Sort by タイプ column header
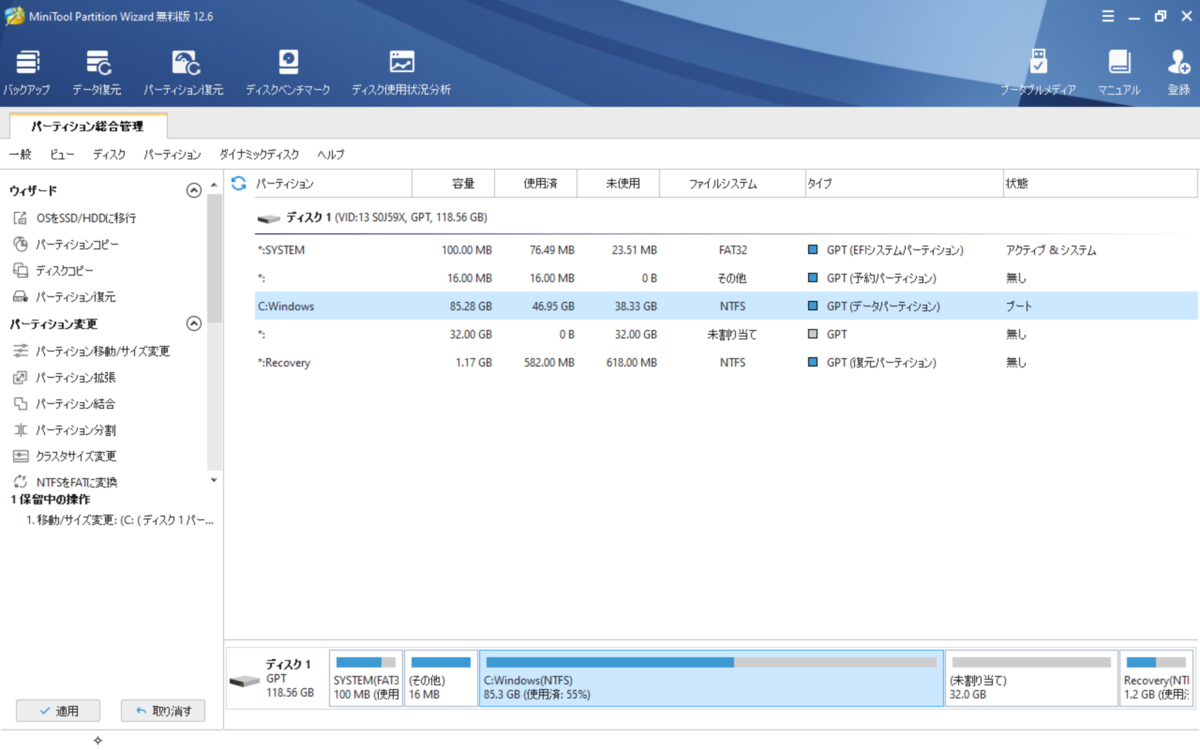The width and height of the screenshot is (1200, 750). point(904,184)
